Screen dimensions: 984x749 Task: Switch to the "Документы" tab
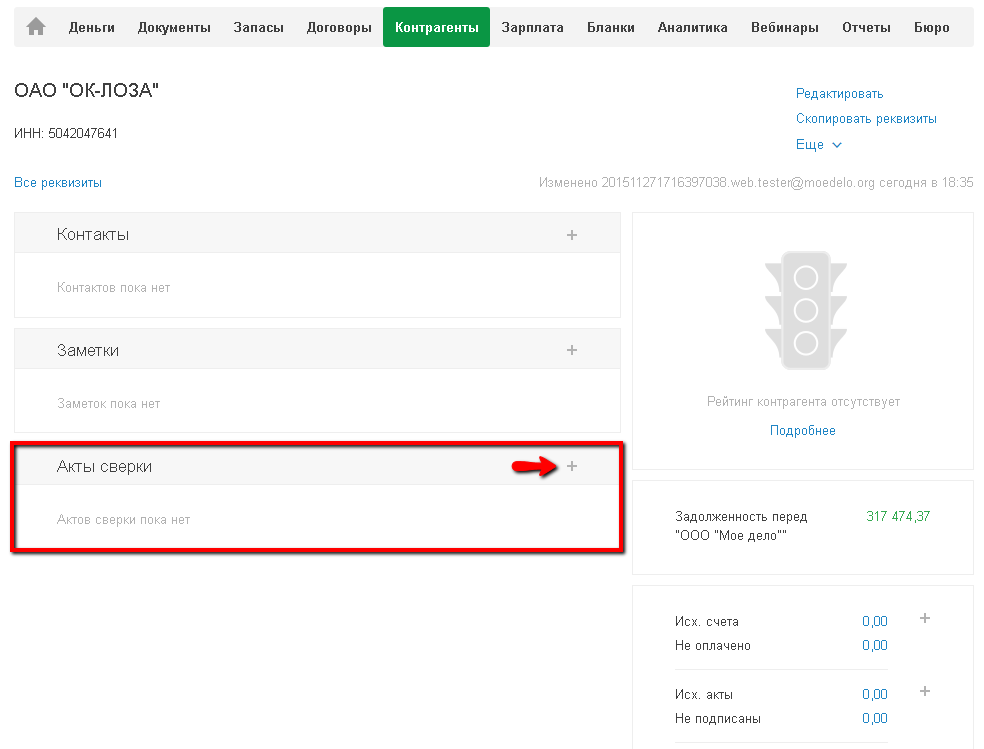click(174, 28)
